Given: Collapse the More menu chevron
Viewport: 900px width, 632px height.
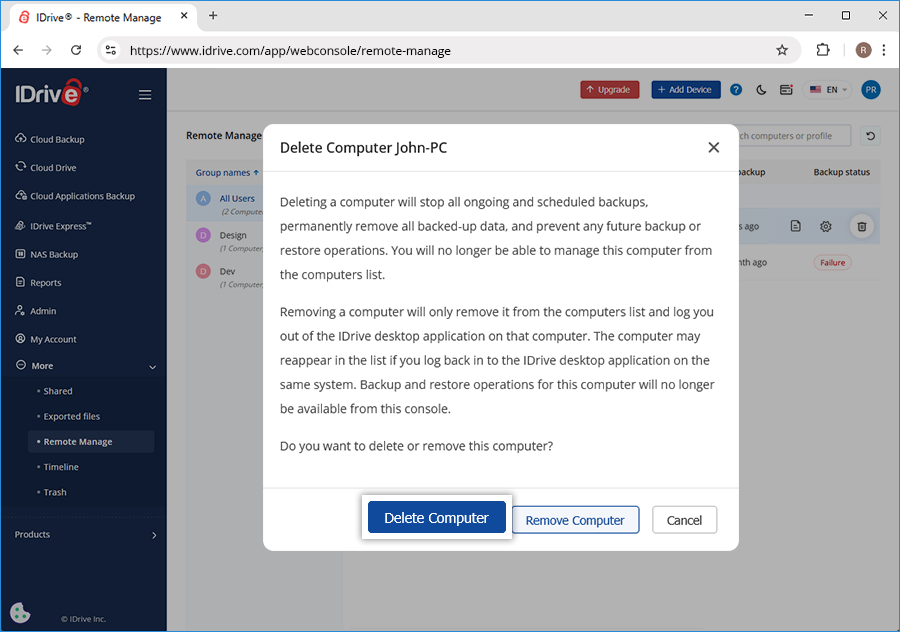Looking at the screenshot, I should (x=153, y=367).
